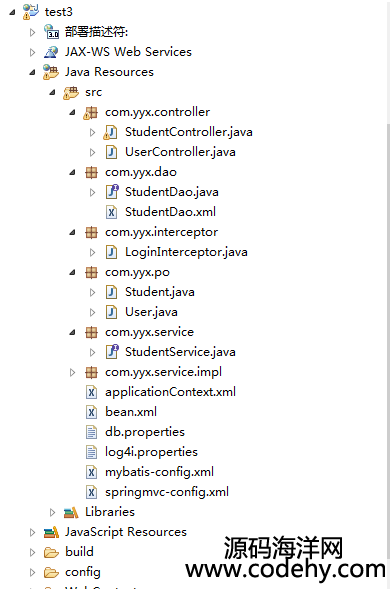
Task: Click the test3 project icon
Action: point(30,12)
